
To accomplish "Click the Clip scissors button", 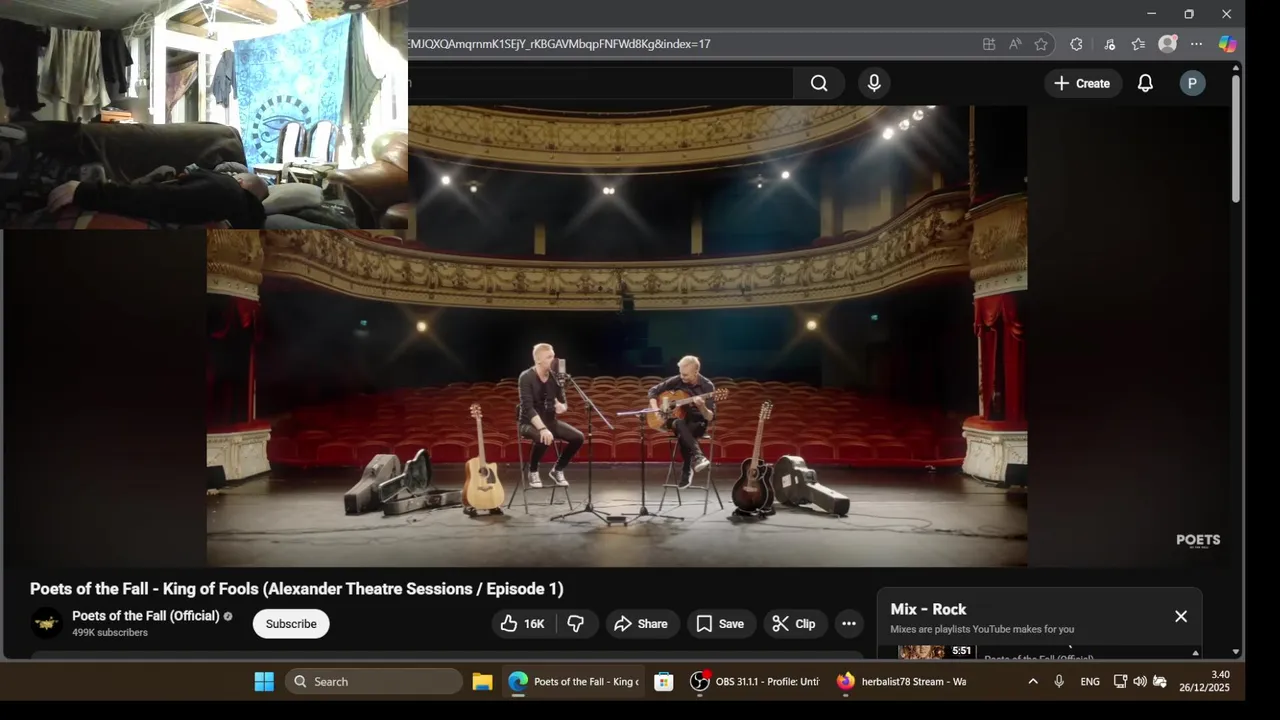I will click(794, 624).
